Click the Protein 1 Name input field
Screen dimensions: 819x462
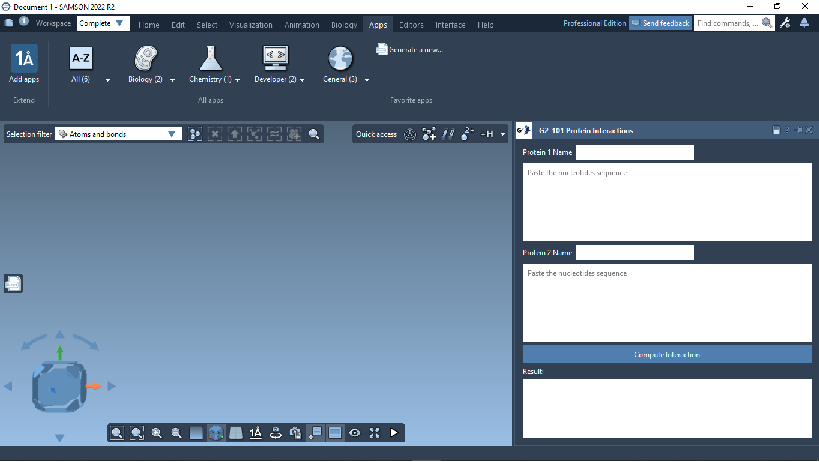pyautogui.click(x=634, y=152)
